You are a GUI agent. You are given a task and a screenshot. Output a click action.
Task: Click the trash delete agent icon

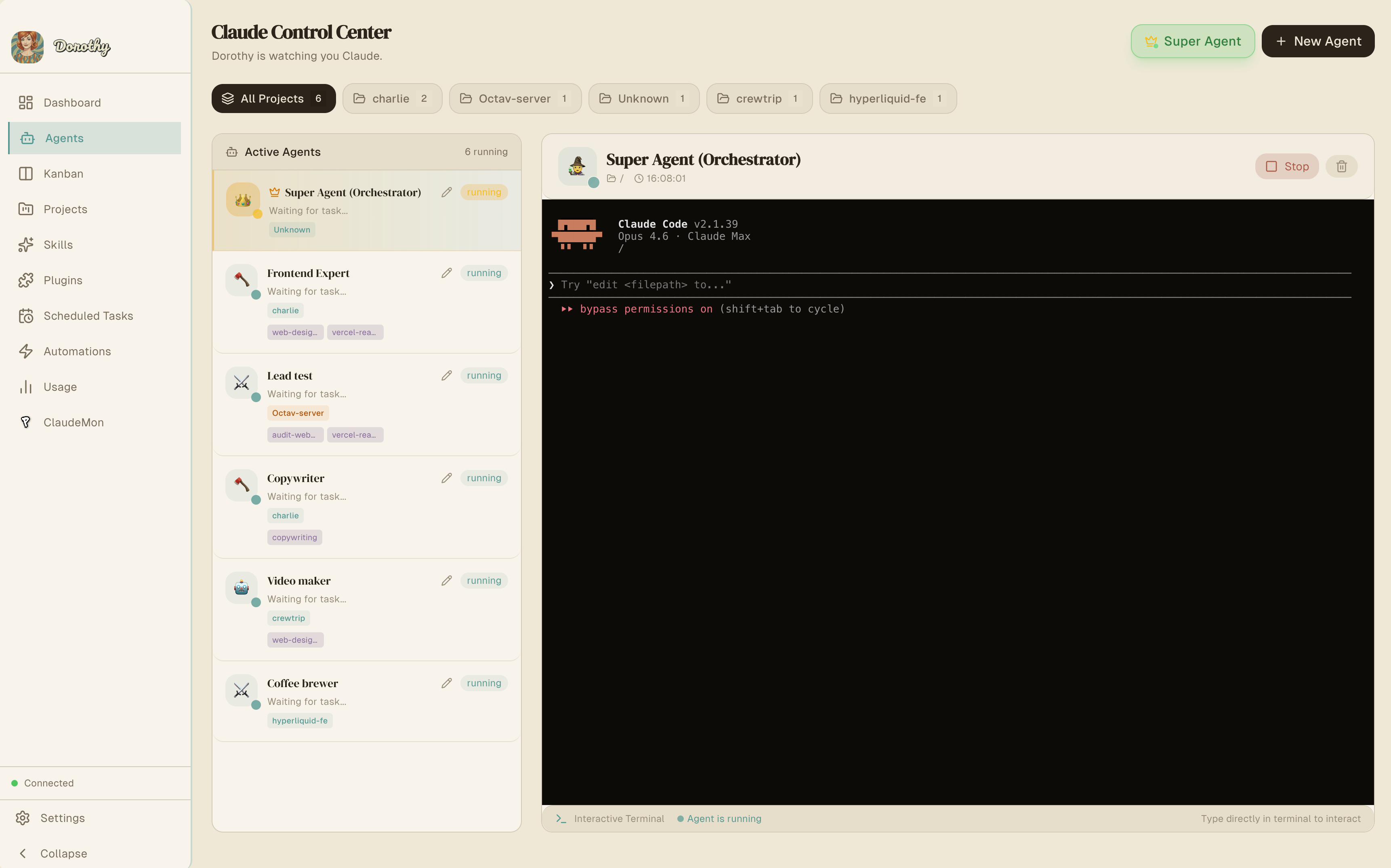(x=1341, y=166)
